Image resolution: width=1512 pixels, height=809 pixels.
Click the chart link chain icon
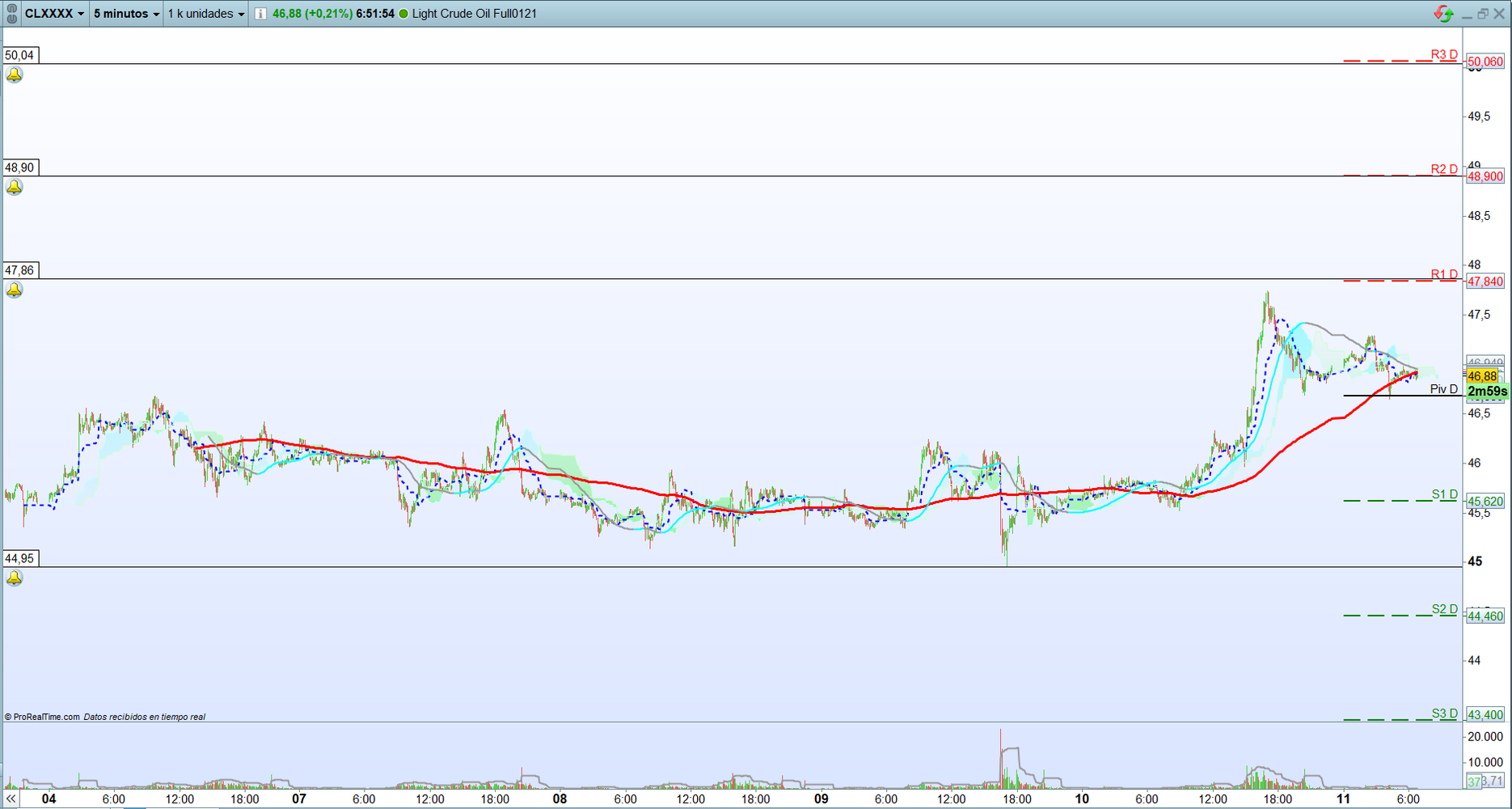11,14
